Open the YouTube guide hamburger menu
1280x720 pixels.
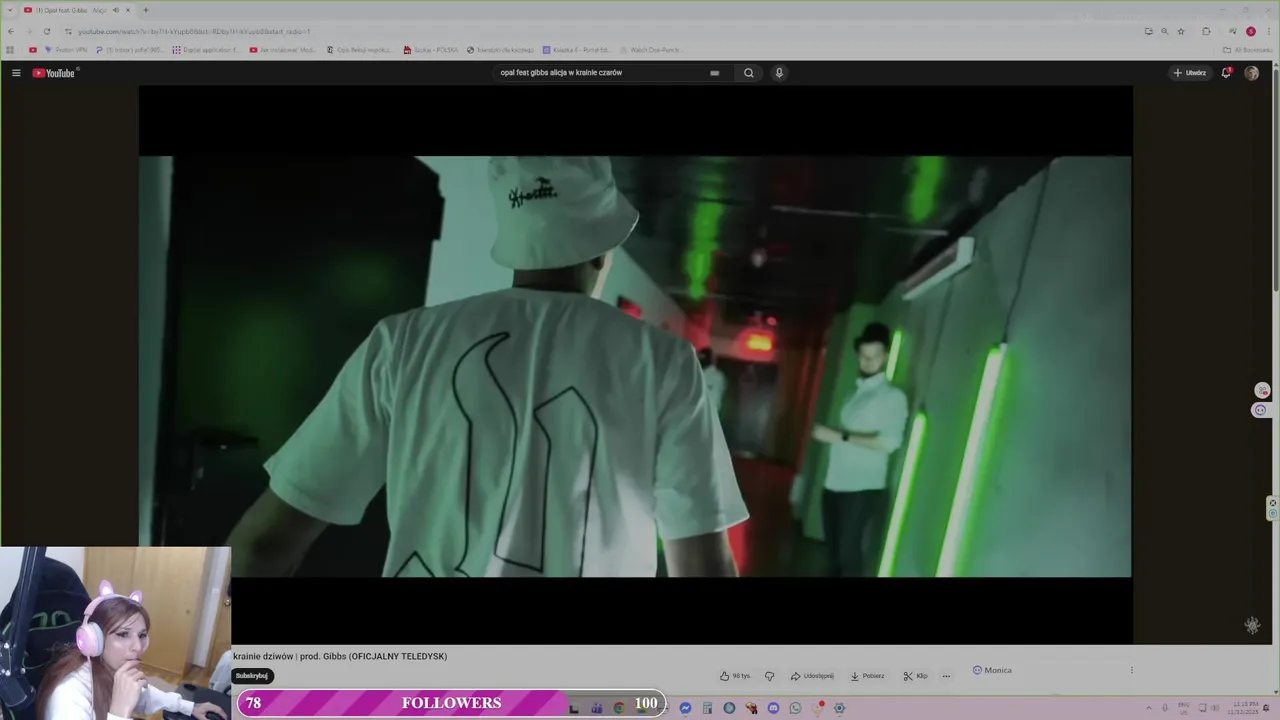point(16,73)
